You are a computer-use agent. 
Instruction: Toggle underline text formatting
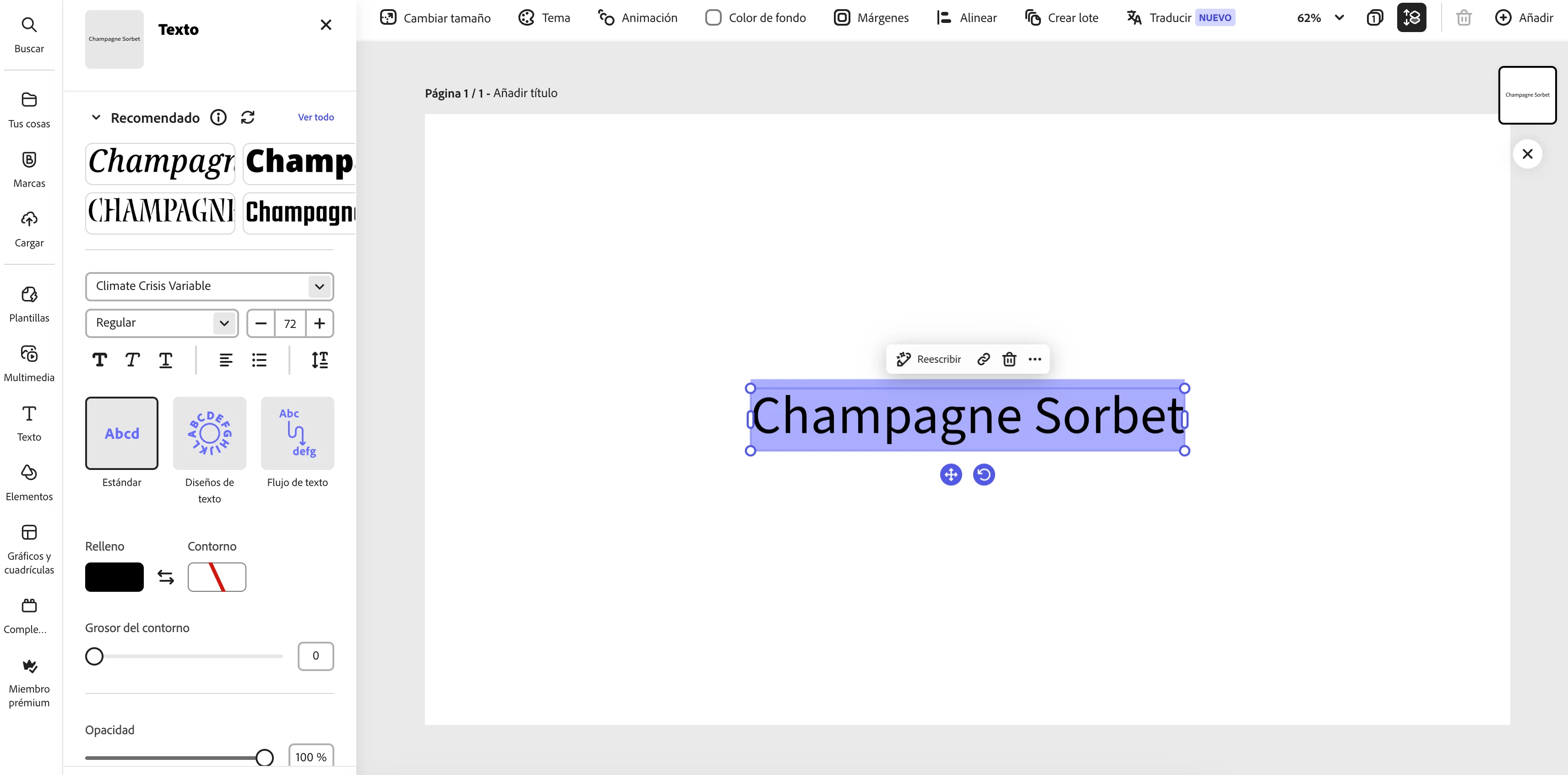[166, 360]
